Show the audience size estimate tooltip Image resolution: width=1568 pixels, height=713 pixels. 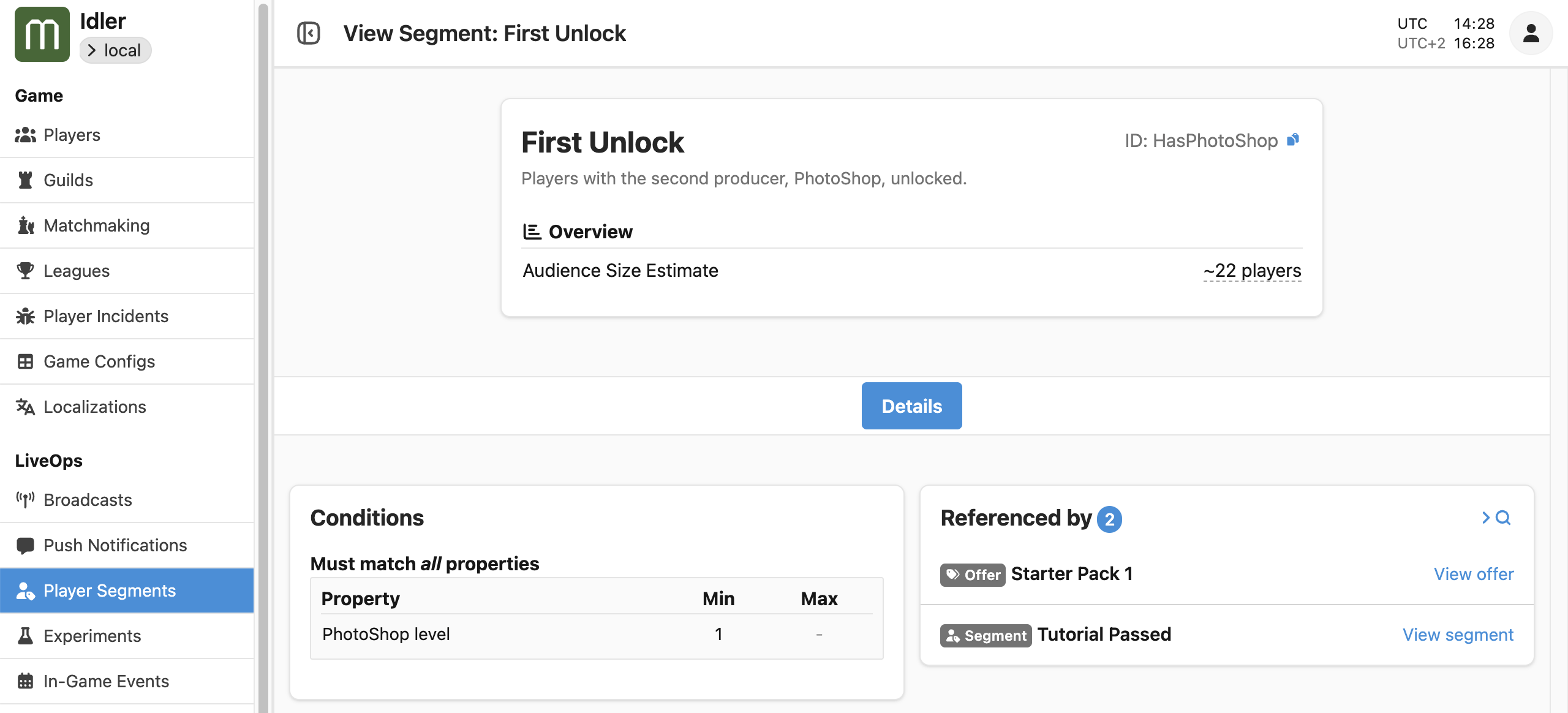(1252, 270)
